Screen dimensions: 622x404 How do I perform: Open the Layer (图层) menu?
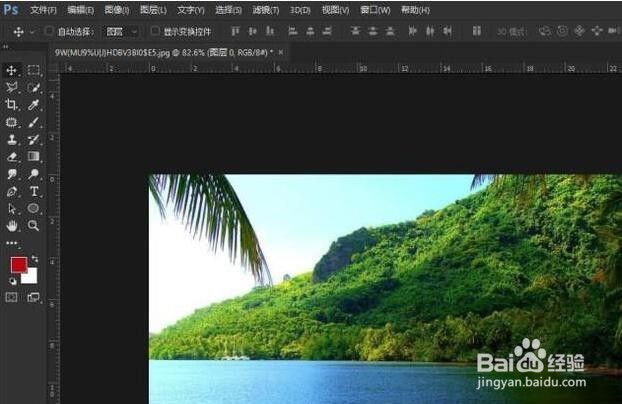153,10
